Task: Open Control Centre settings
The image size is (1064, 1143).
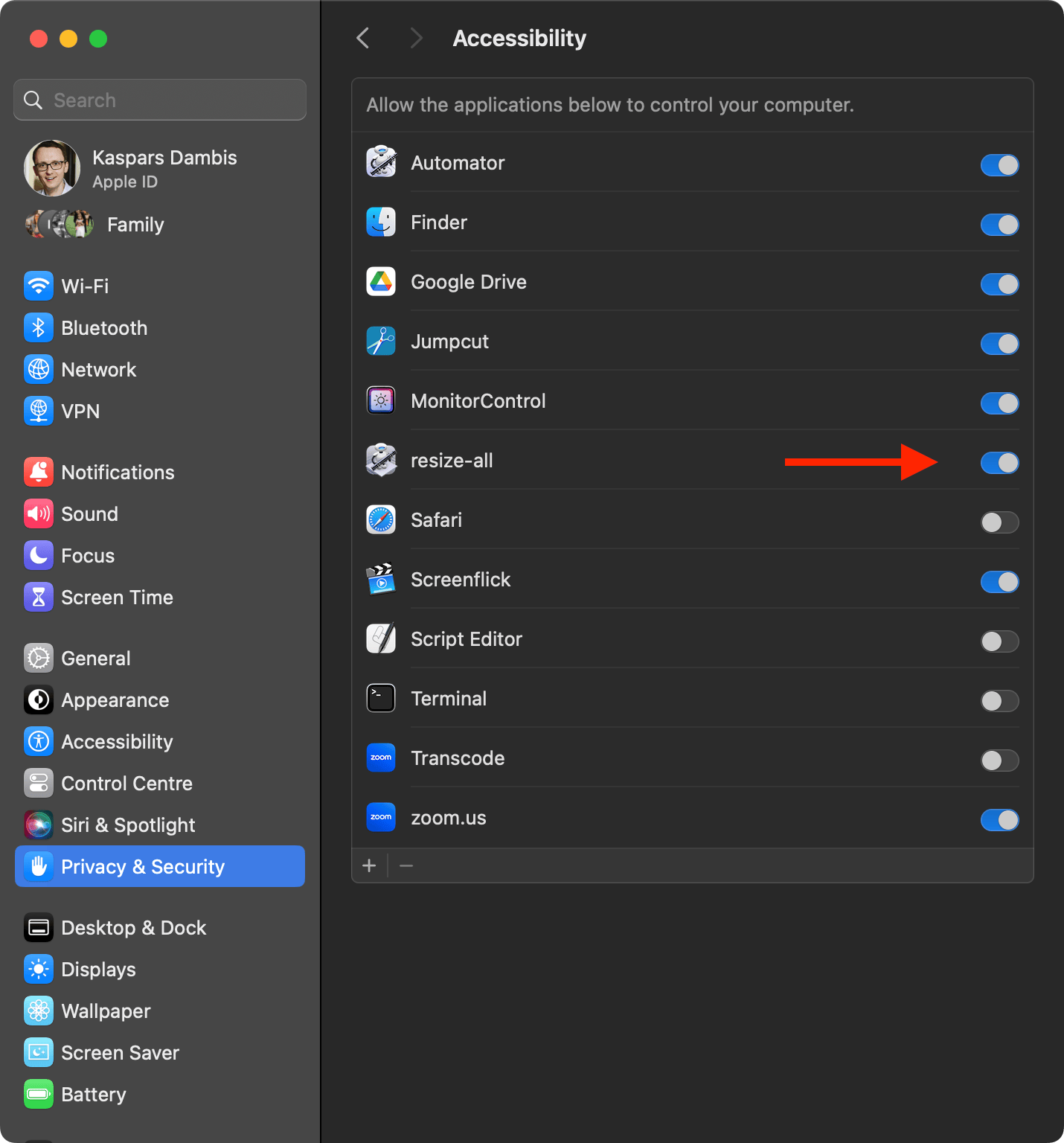Action: [160, 783]
